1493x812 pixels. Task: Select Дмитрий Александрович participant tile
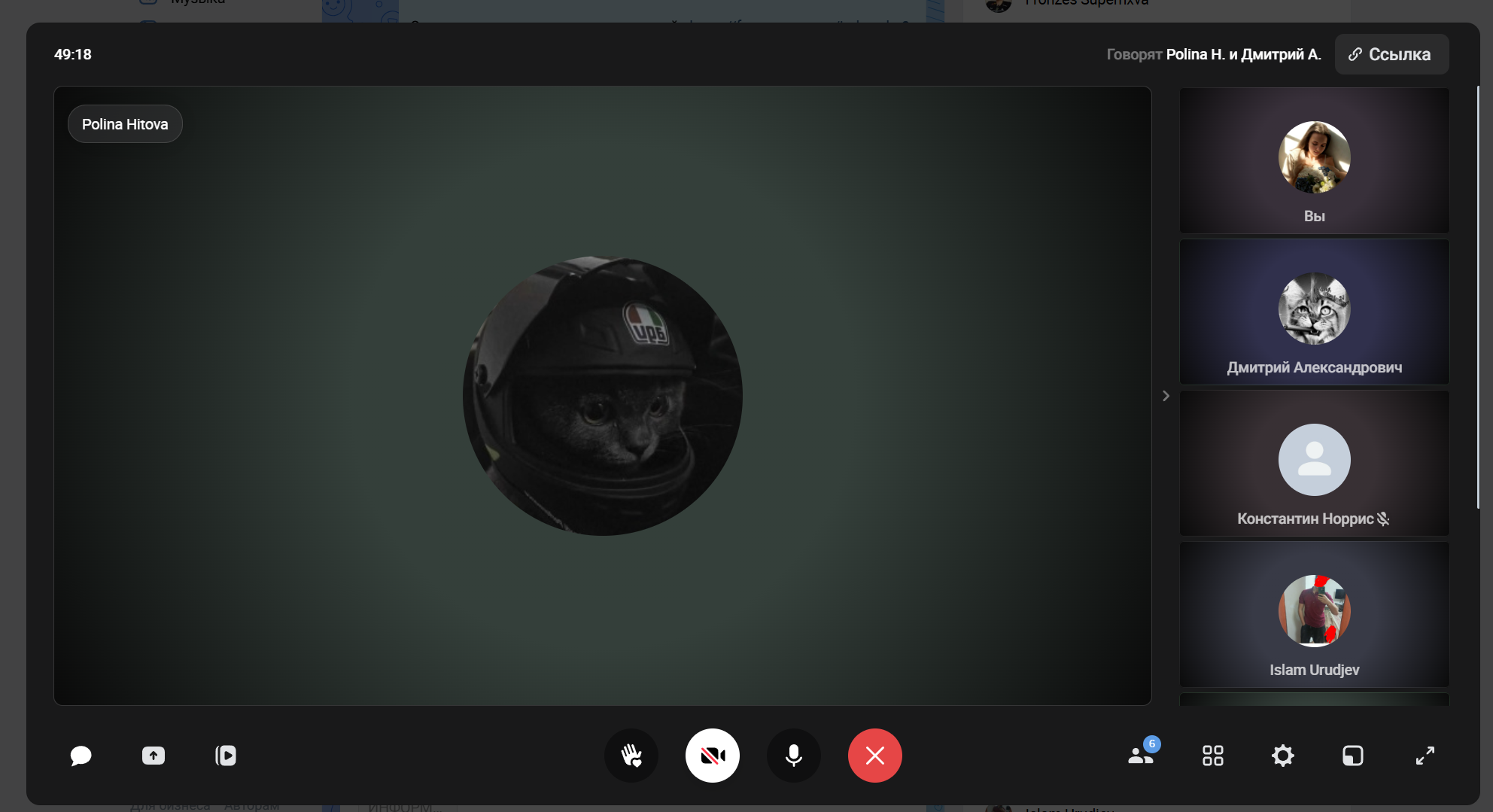click(1314, 312)
